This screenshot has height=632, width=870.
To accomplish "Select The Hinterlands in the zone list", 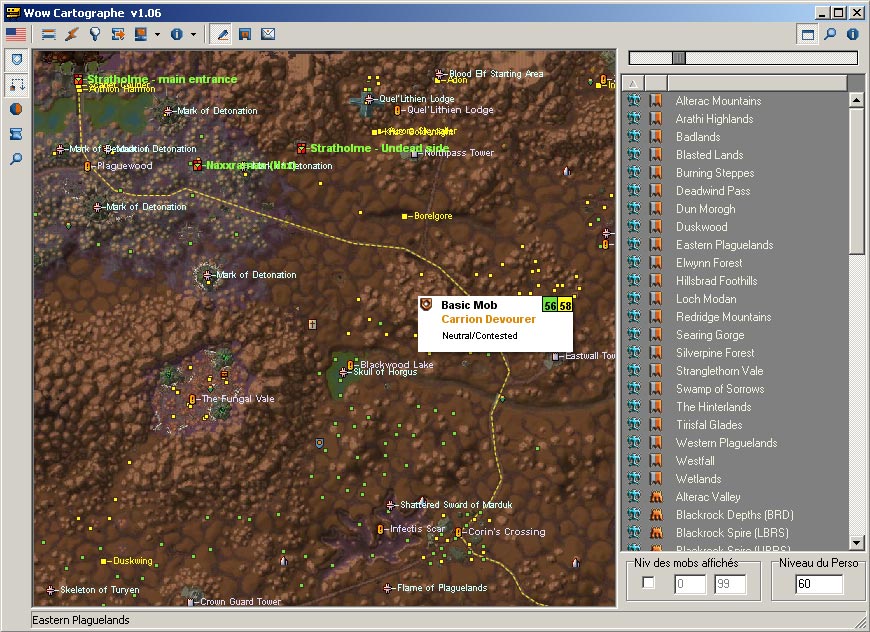I will click(714, 407).
